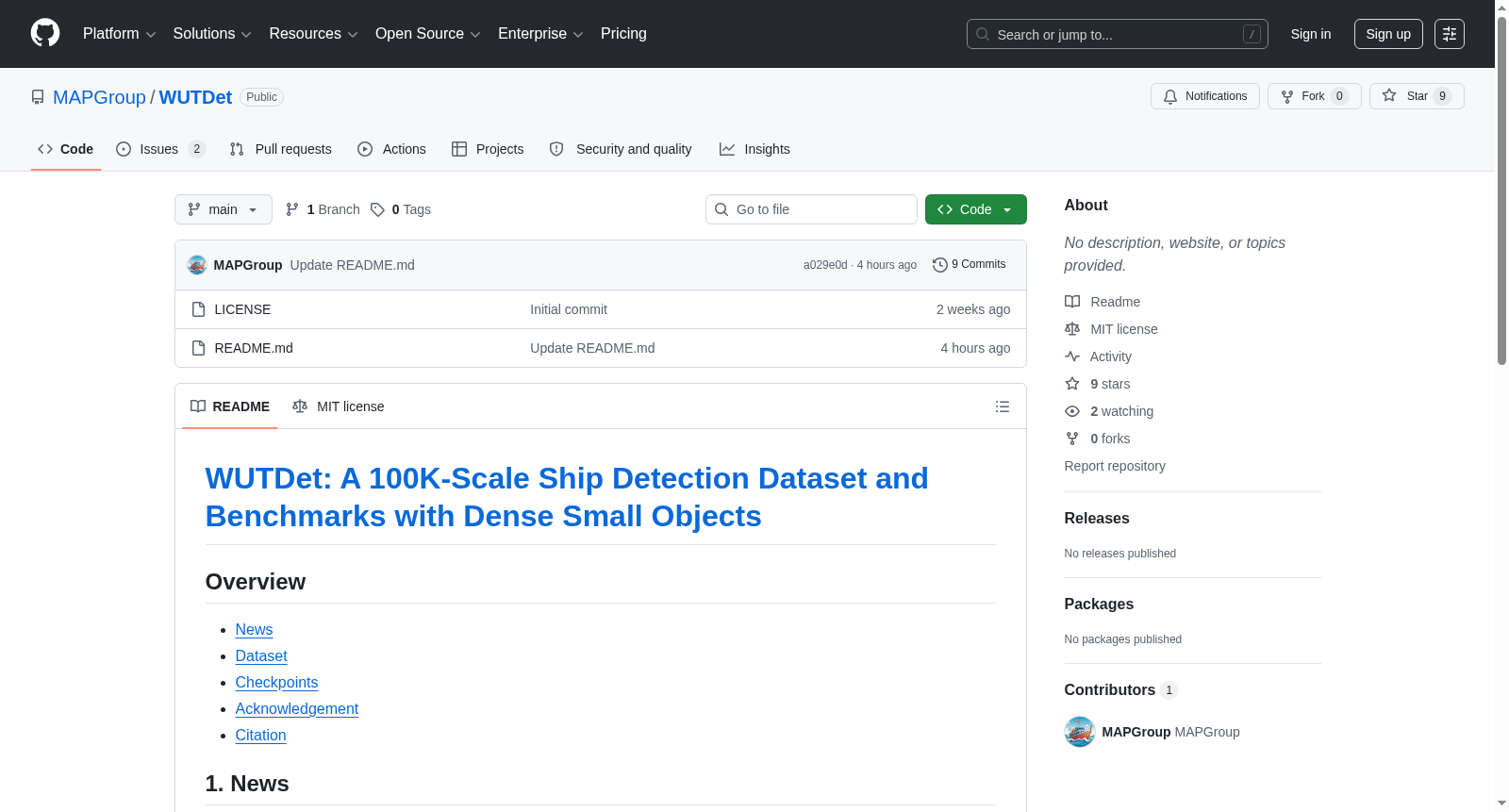
Task: Select the README tab in file viewer
Action: 230,406
